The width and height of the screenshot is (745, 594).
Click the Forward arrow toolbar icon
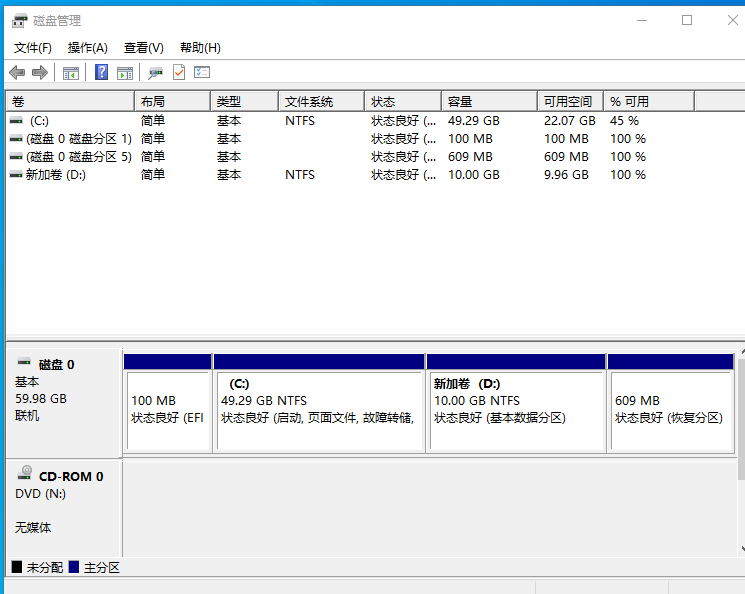40,73
